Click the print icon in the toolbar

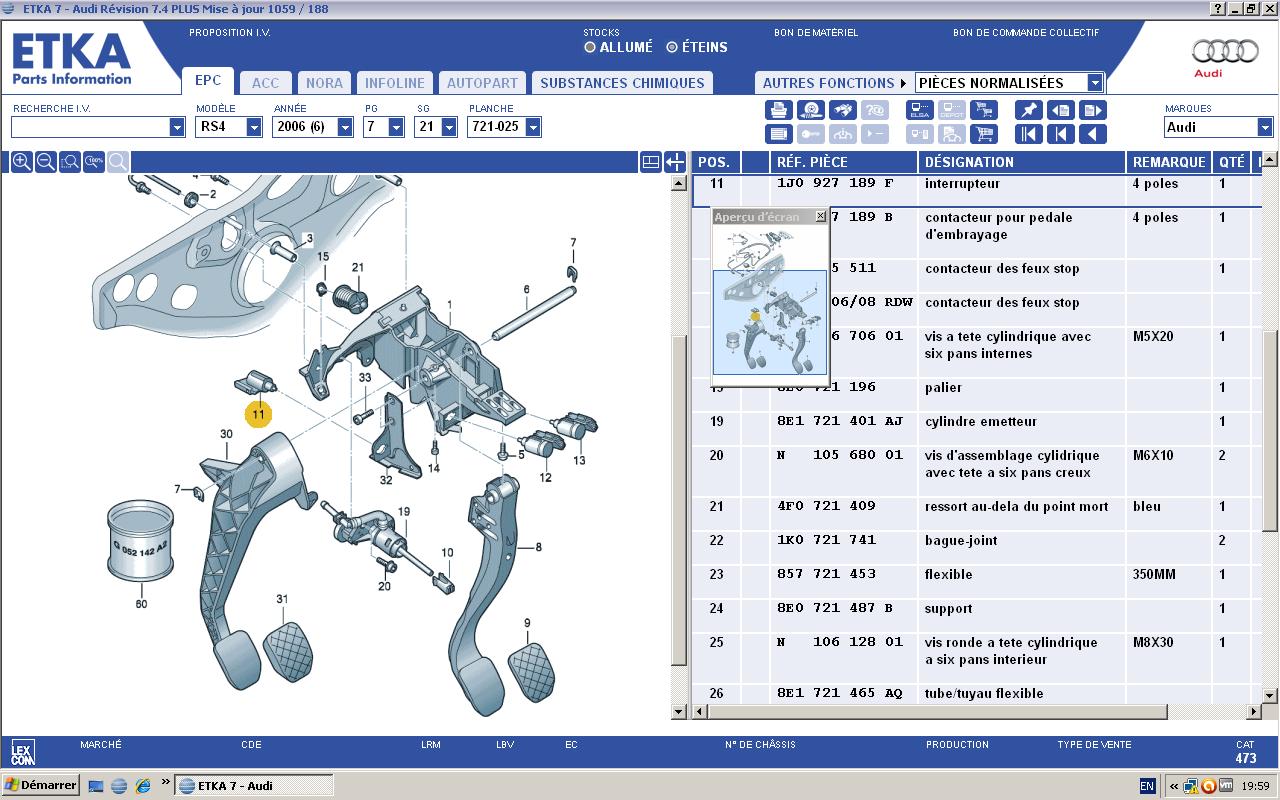[779, 110]
